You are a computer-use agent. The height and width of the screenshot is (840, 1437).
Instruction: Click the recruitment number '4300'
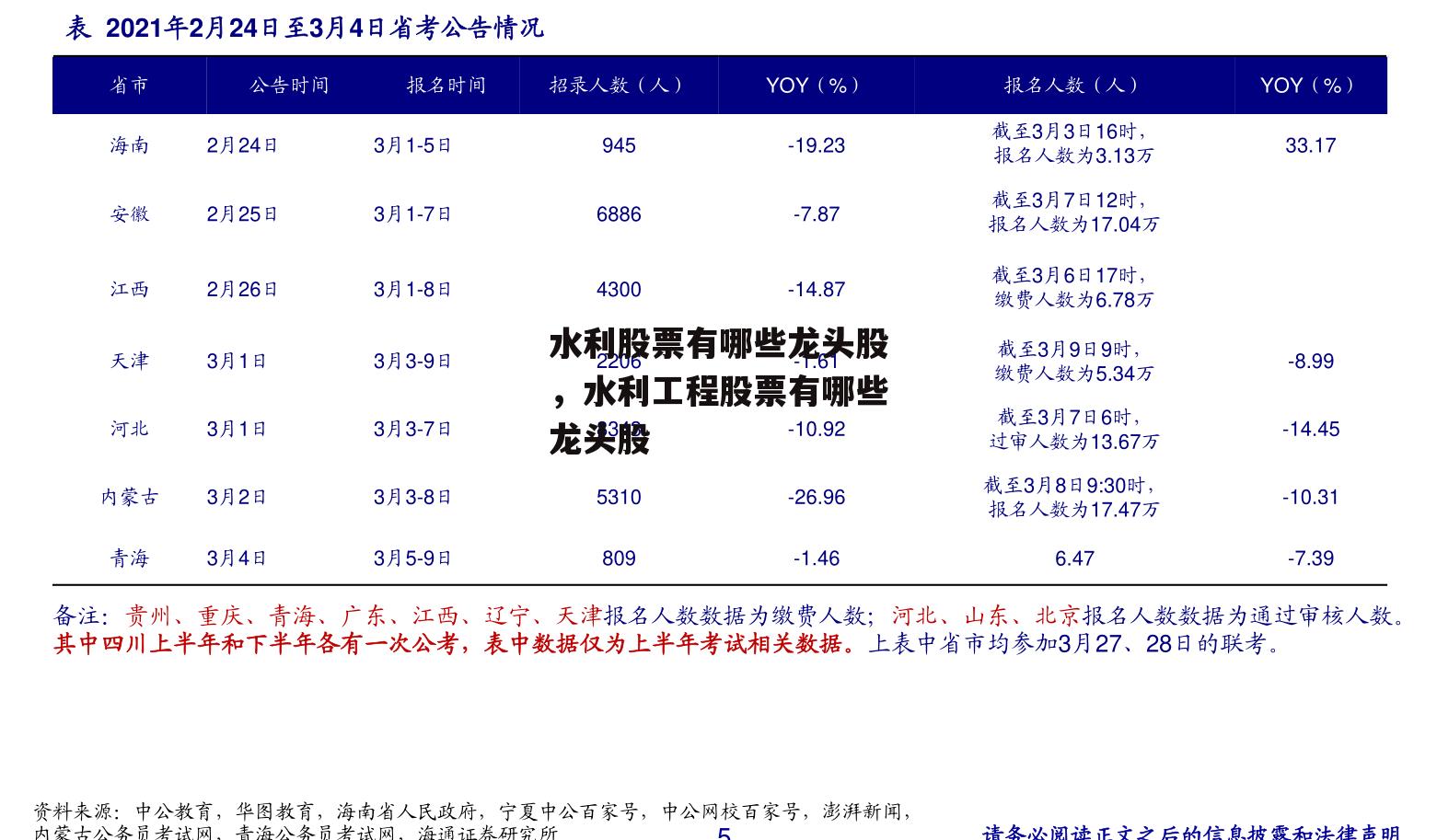619,290
